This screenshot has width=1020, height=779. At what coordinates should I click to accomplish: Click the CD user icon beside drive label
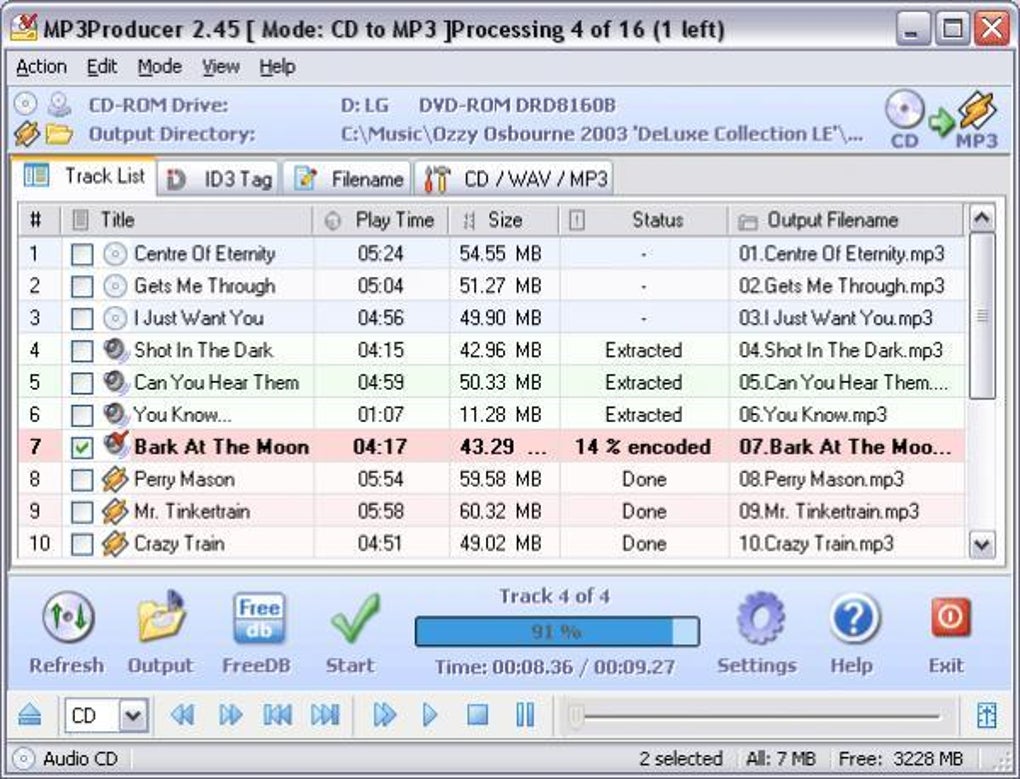click(59, 104)
